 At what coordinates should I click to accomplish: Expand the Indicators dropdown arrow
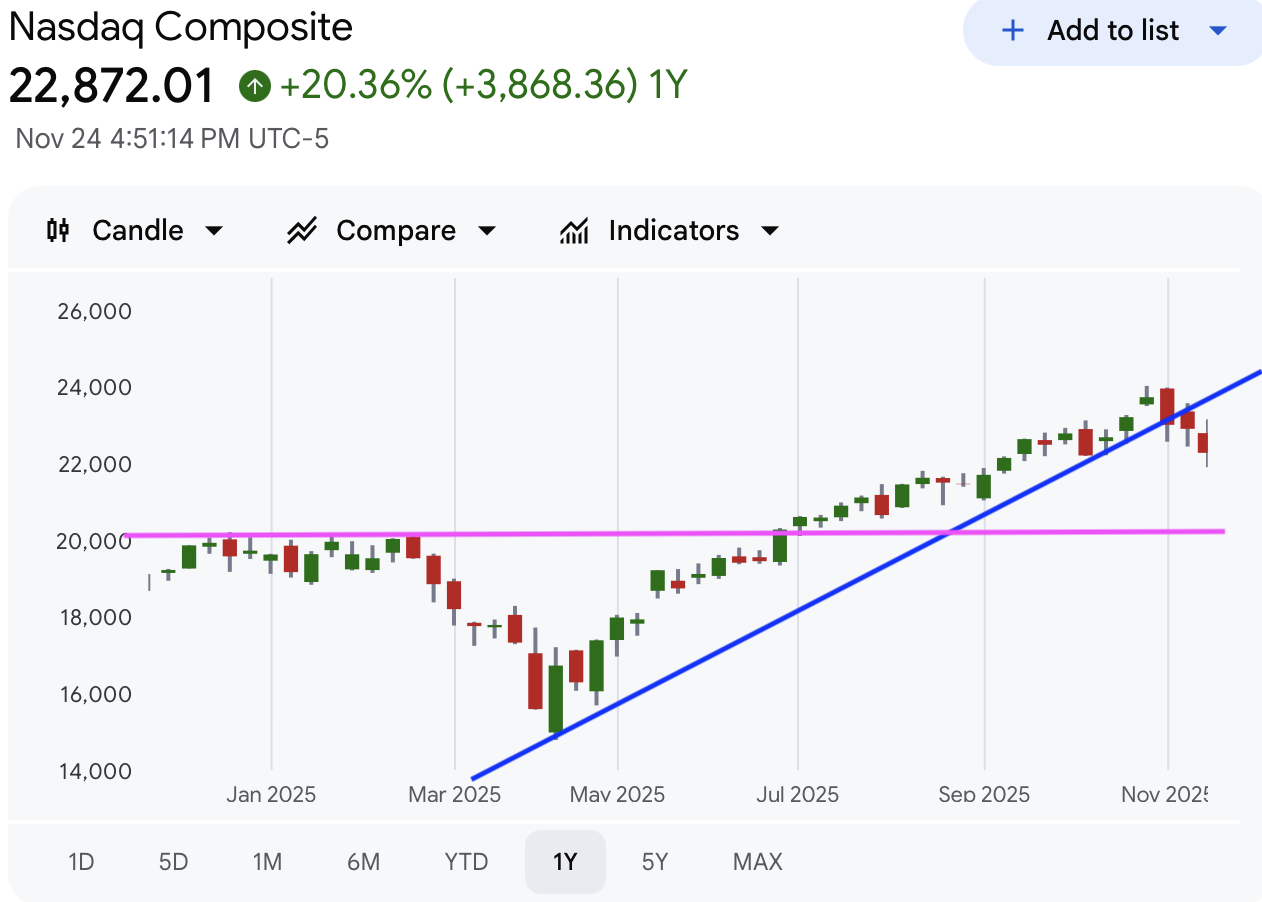point(770,231)
